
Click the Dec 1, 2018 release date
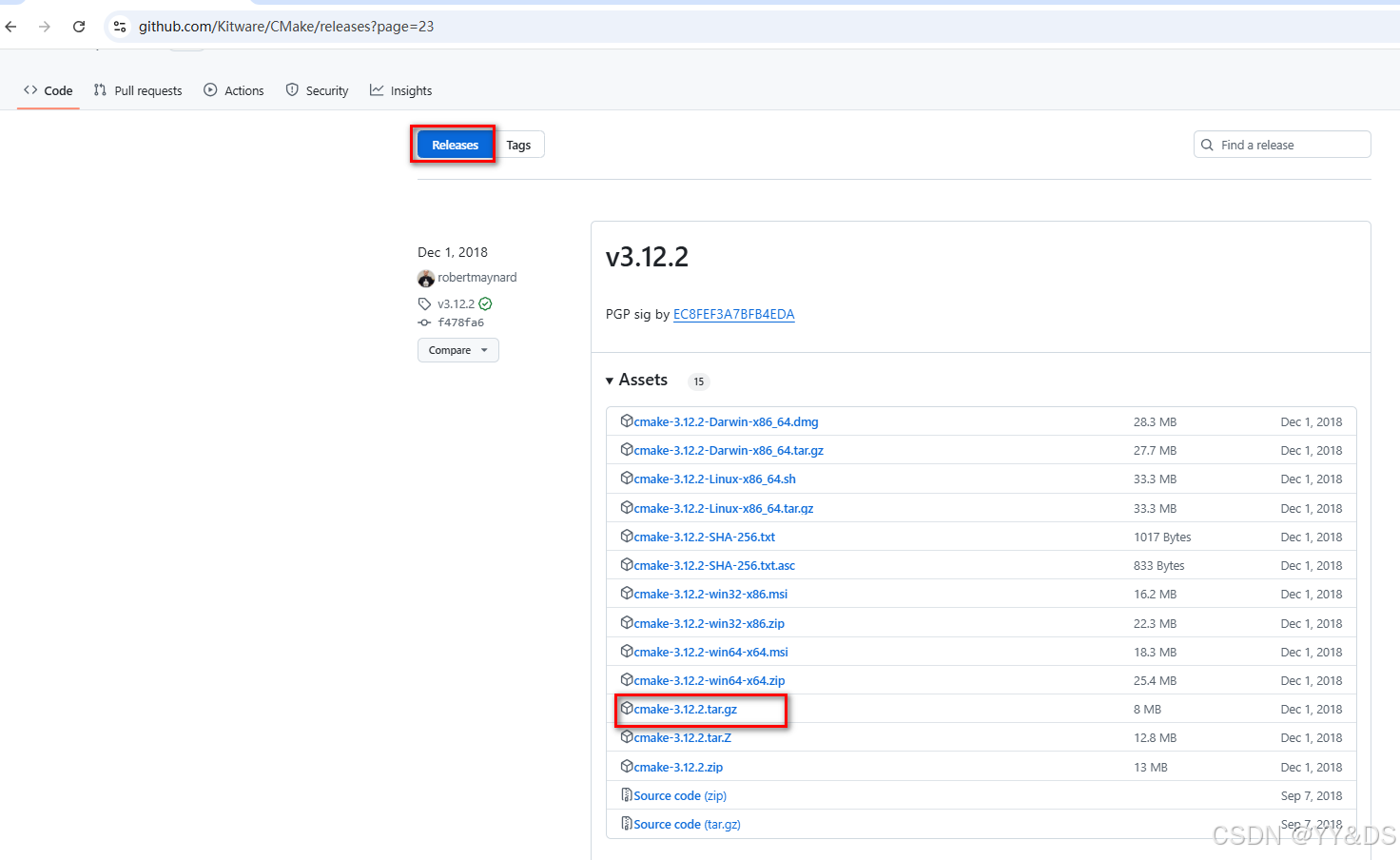pos(453,252)
